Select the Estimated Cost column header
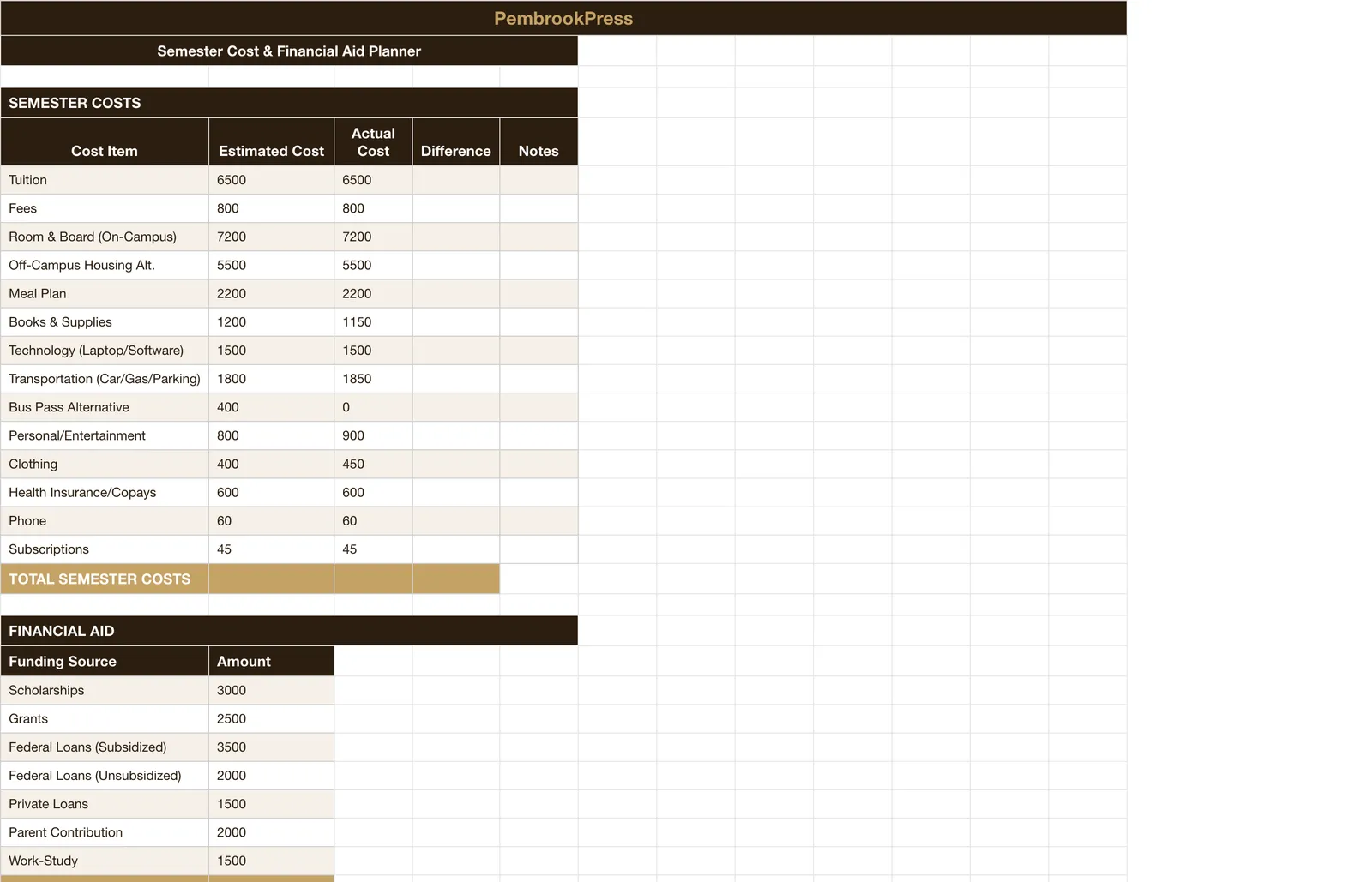This screenshot has width=1372, height=882. tap(271, 141)
